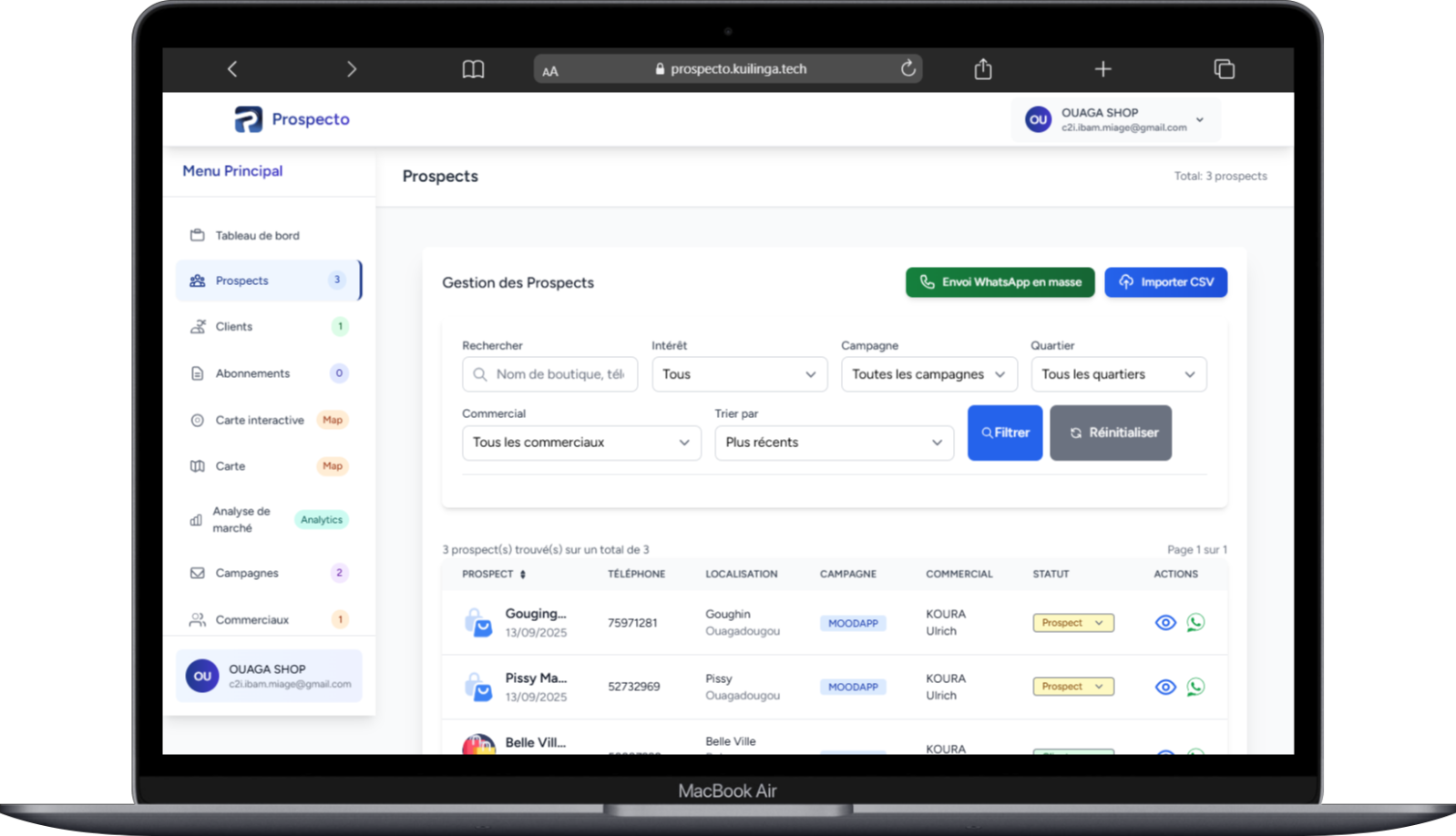Viewport: 1456px width, 836px height.
Task: Open browser bookmarks book icon
Action: tap(473, 69)
